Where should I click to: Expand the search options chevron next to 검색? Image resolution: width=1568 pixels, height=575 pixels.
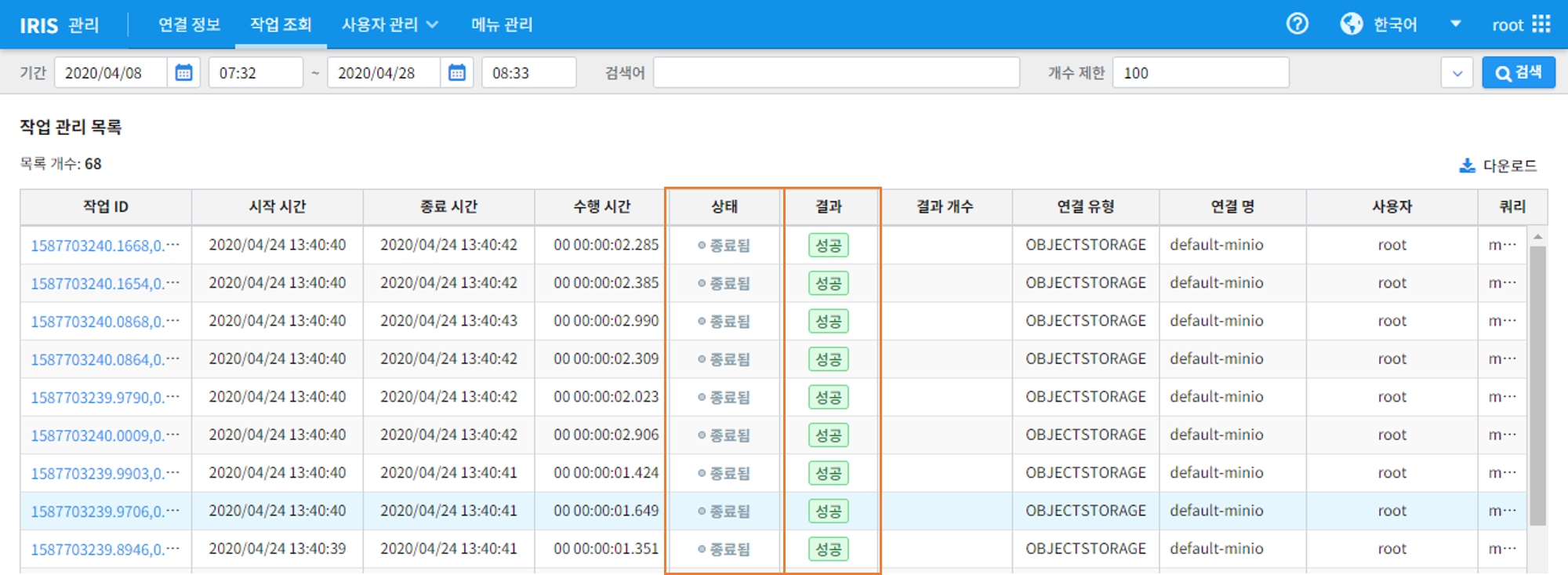pos(1457,73)
